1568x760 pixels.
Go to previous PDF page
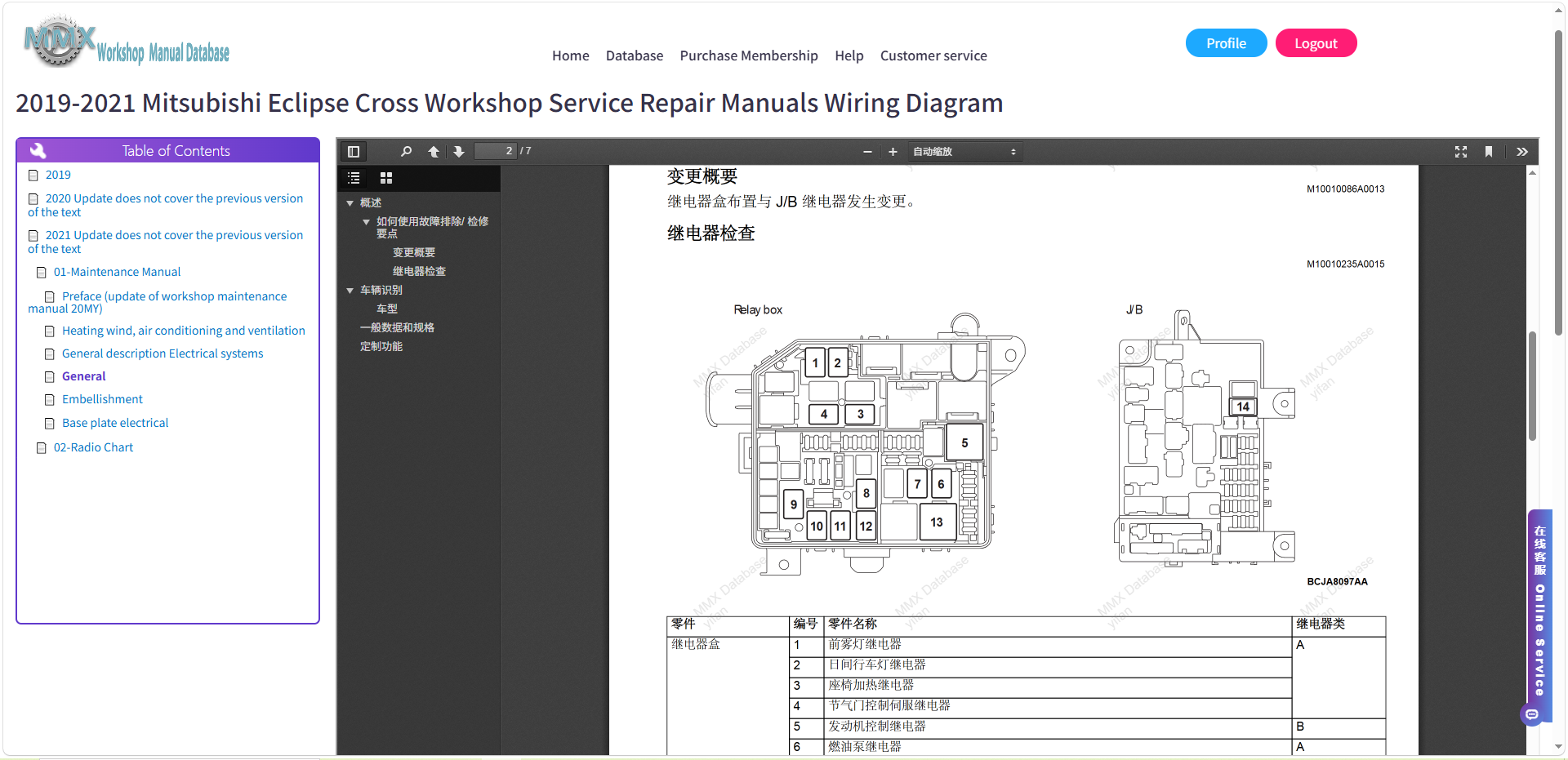[x=434, y=151]
